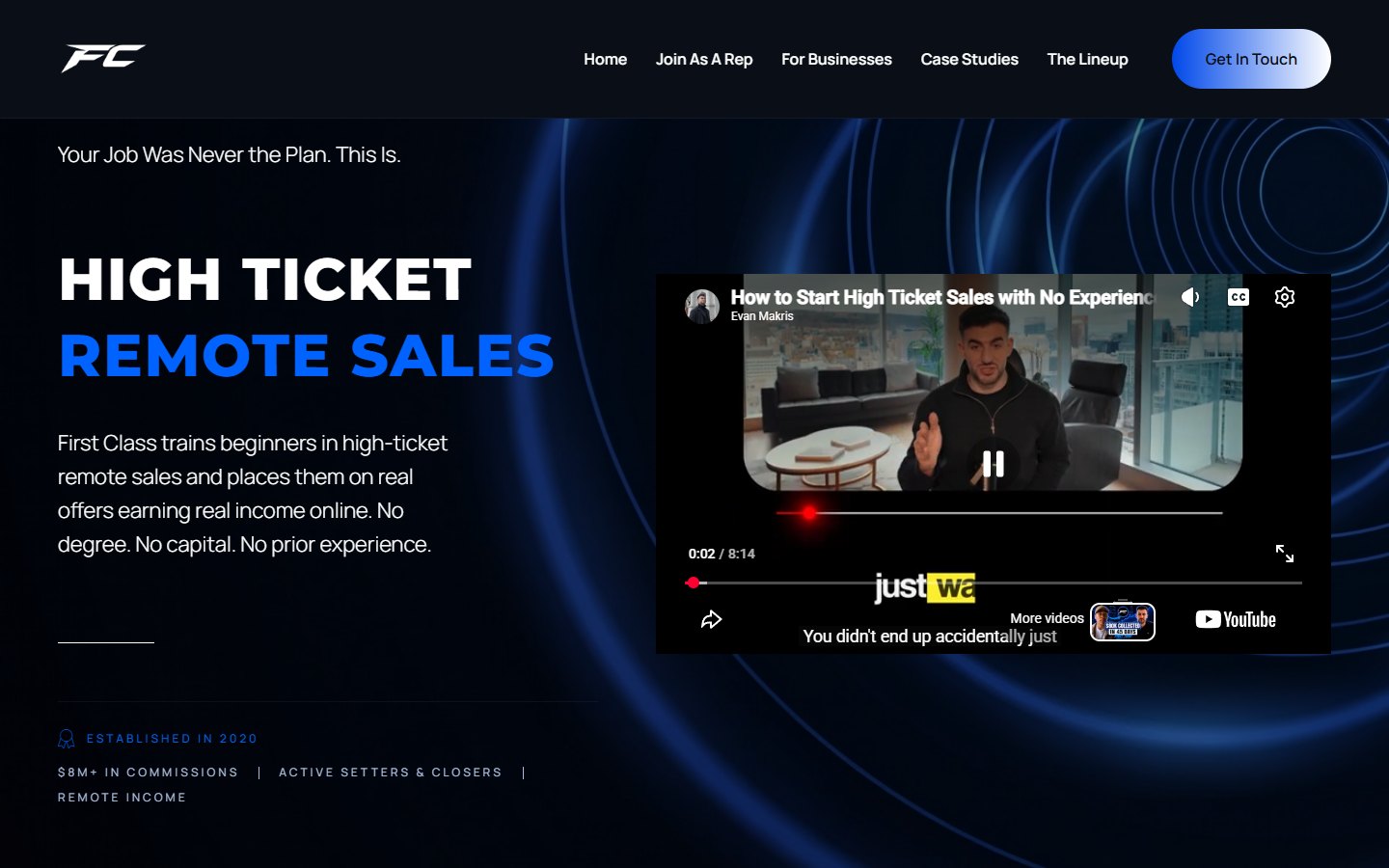Navigate to For Businesses
Screen dimensions: 1389x868
tap(836, 59)
